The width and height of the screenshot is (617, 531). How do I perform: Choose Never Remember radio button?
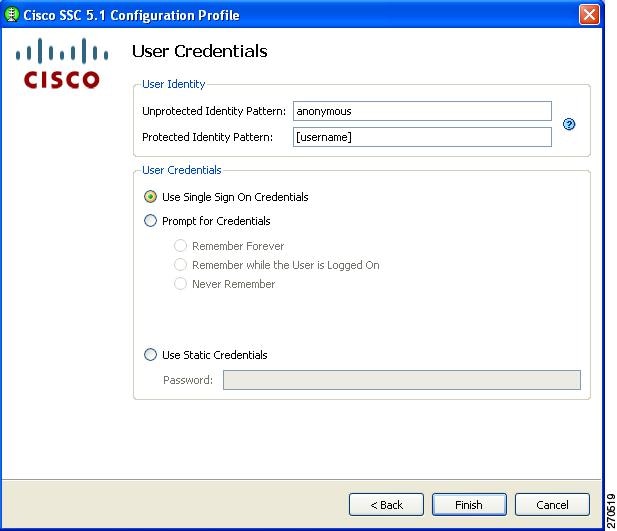pyautogui.click(x=180, y=283)
